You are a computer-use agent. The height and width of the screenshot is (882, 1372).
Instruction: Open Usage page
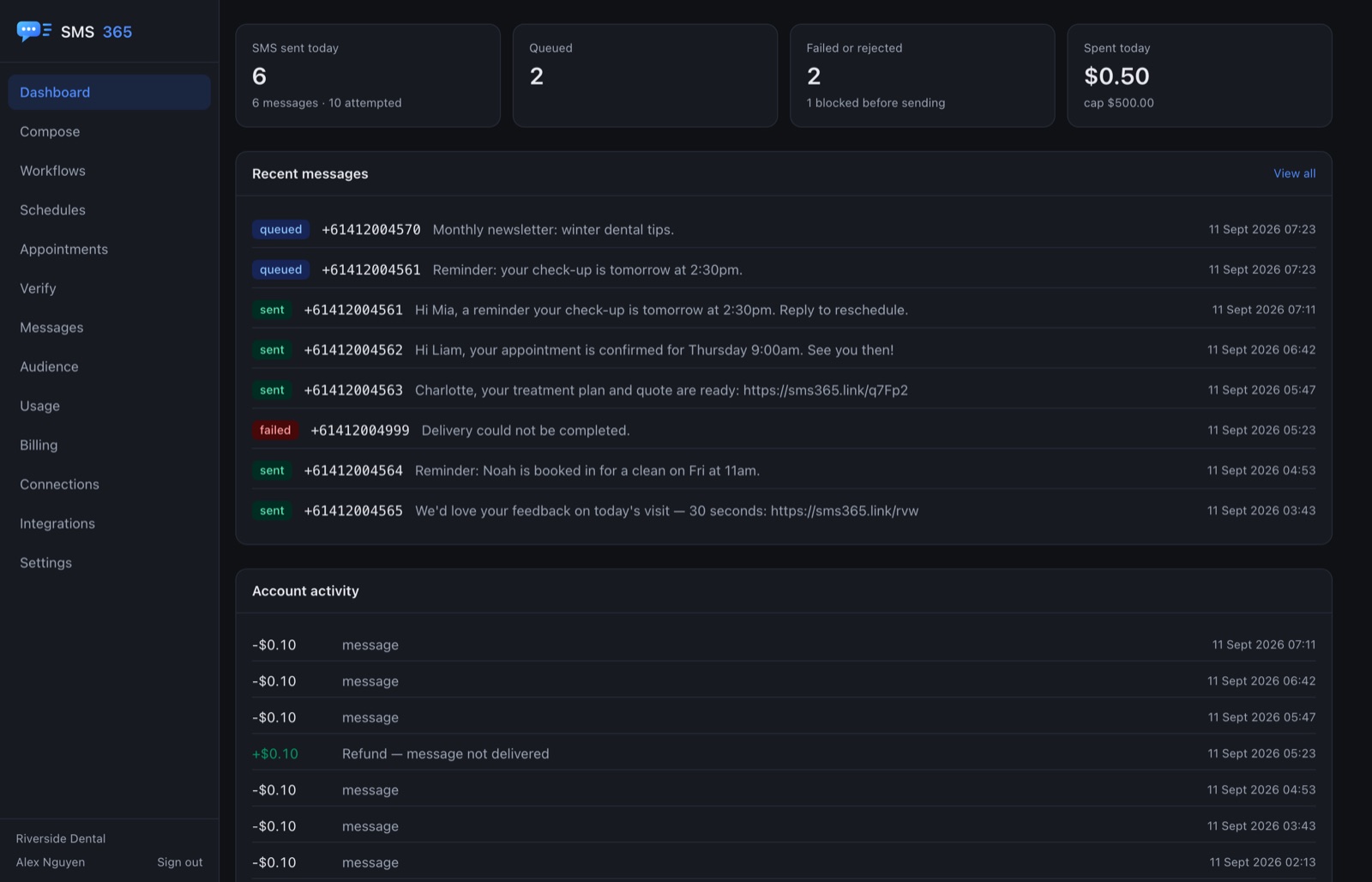[109, 406]
